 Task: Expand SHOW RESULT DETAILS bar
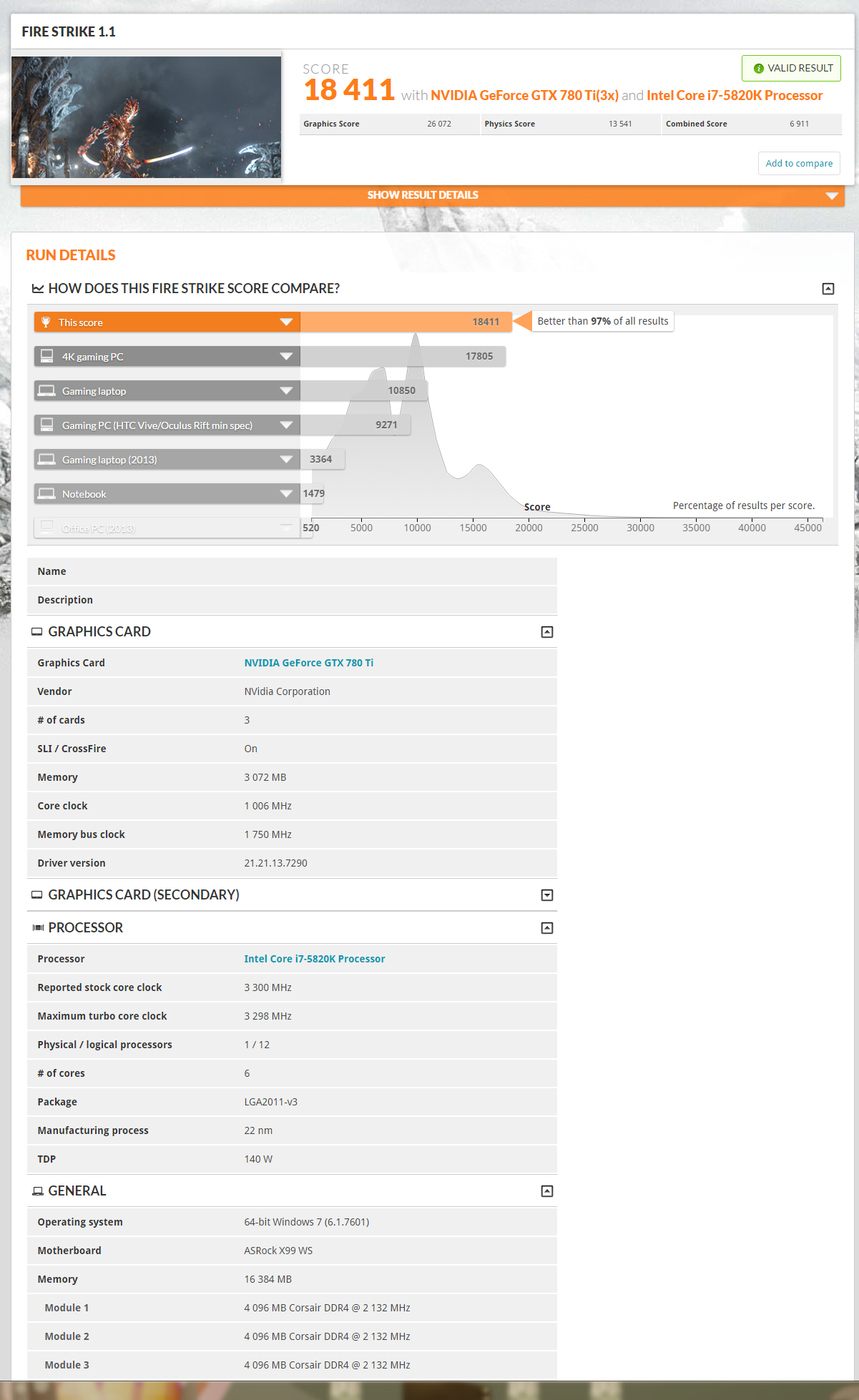point(433,195)
